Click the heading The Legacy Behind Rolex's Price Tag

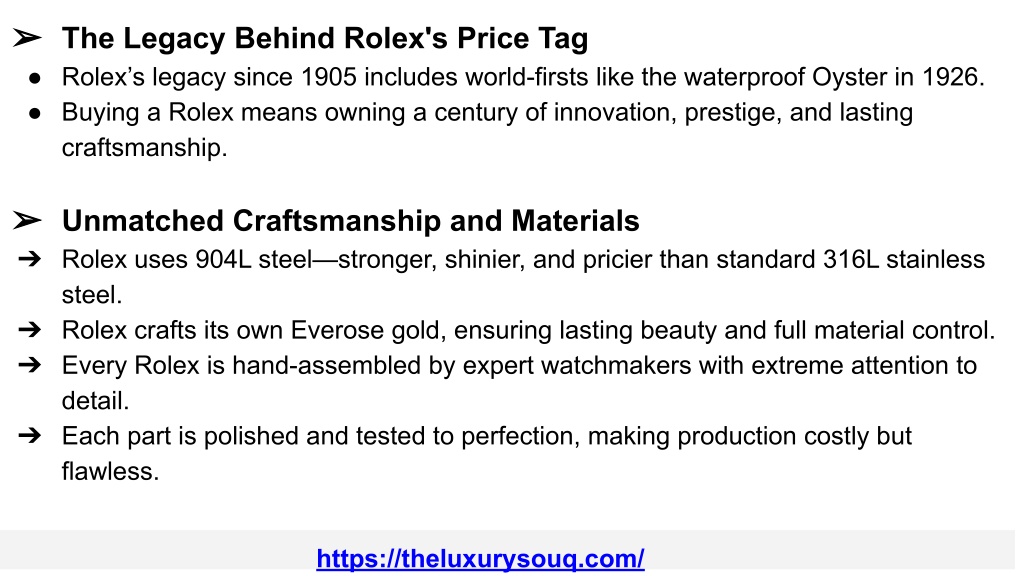coord(325,39)
